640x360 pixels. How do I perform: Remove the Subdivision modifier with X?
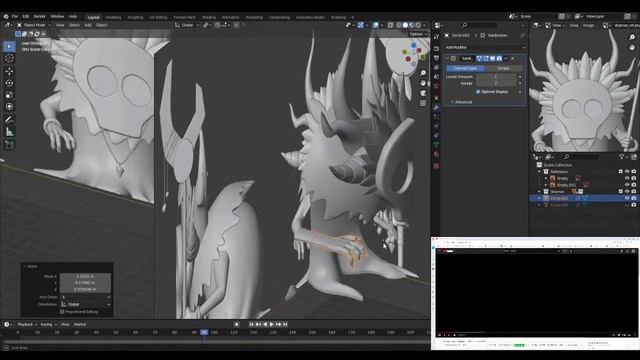click(513, 58)
